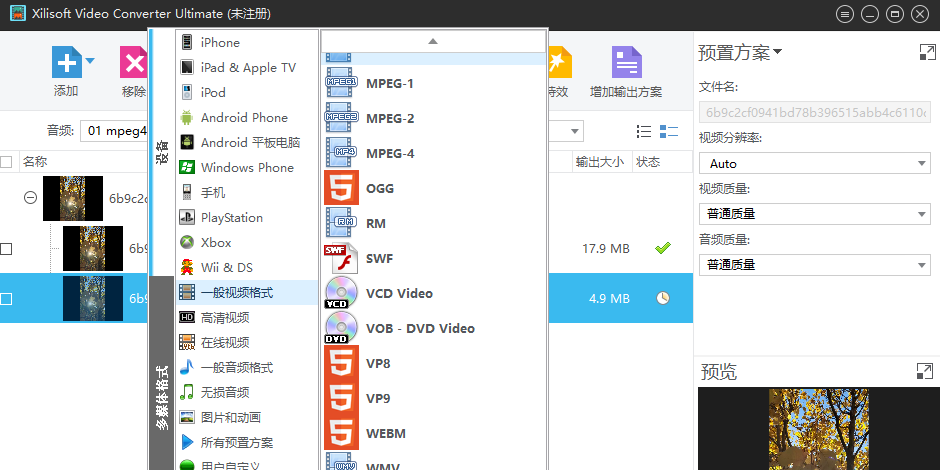Open the 视频质量 dropdown

coord(815,213)
